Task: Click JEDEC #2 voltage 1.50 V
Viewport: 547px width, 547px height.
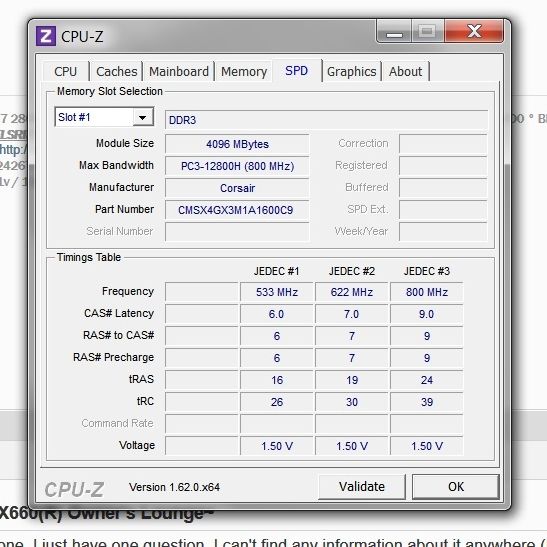Action: point(352,446)
